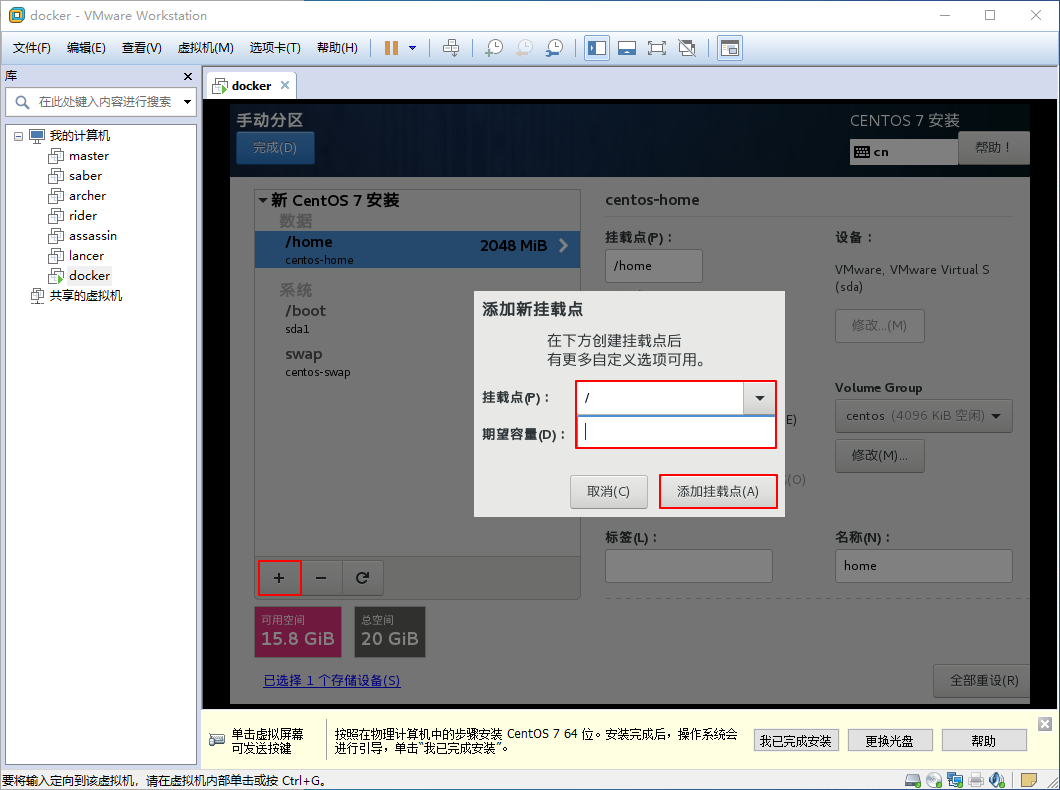Open the mount point dropdown arrow
Image resolution: width=1060 pixels, height=790 pixels.
(759, 398)
